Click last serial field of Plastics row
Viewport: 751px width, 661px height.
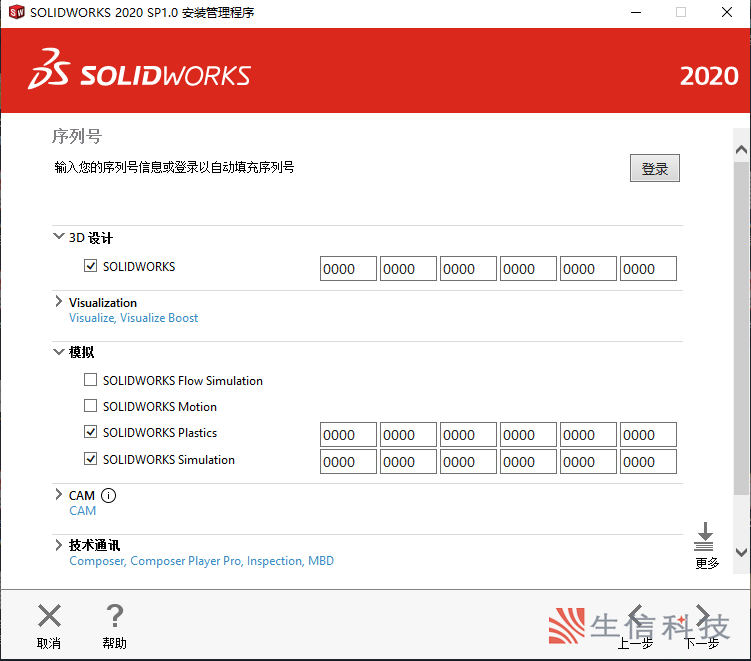(648, 435)
